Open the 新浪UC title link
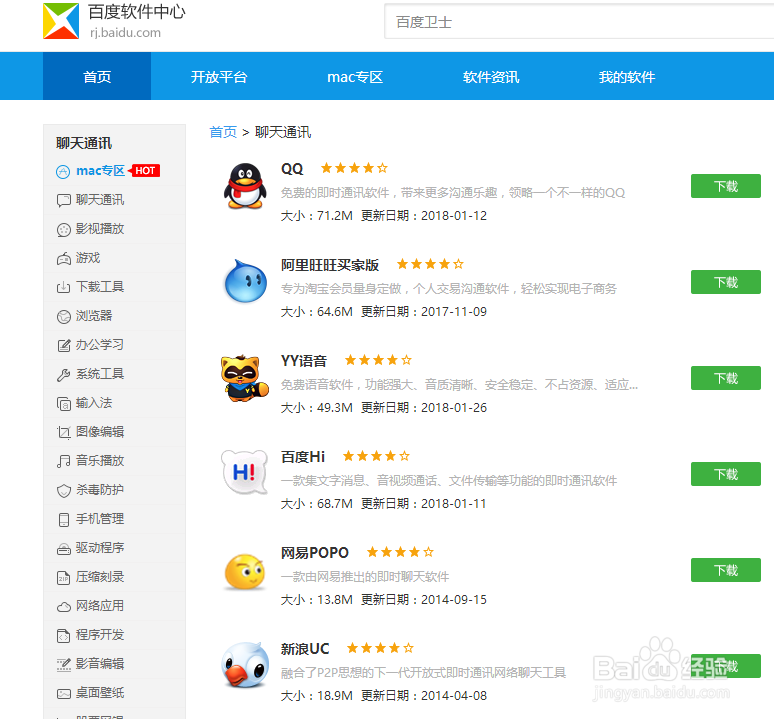 pyautogui.click(x=305, y=648)
